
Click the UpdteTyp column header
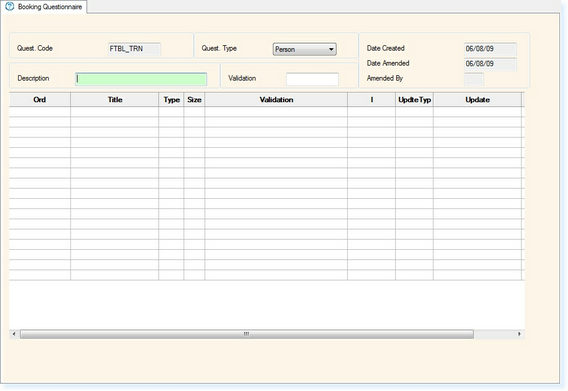(x=414, y=100)
